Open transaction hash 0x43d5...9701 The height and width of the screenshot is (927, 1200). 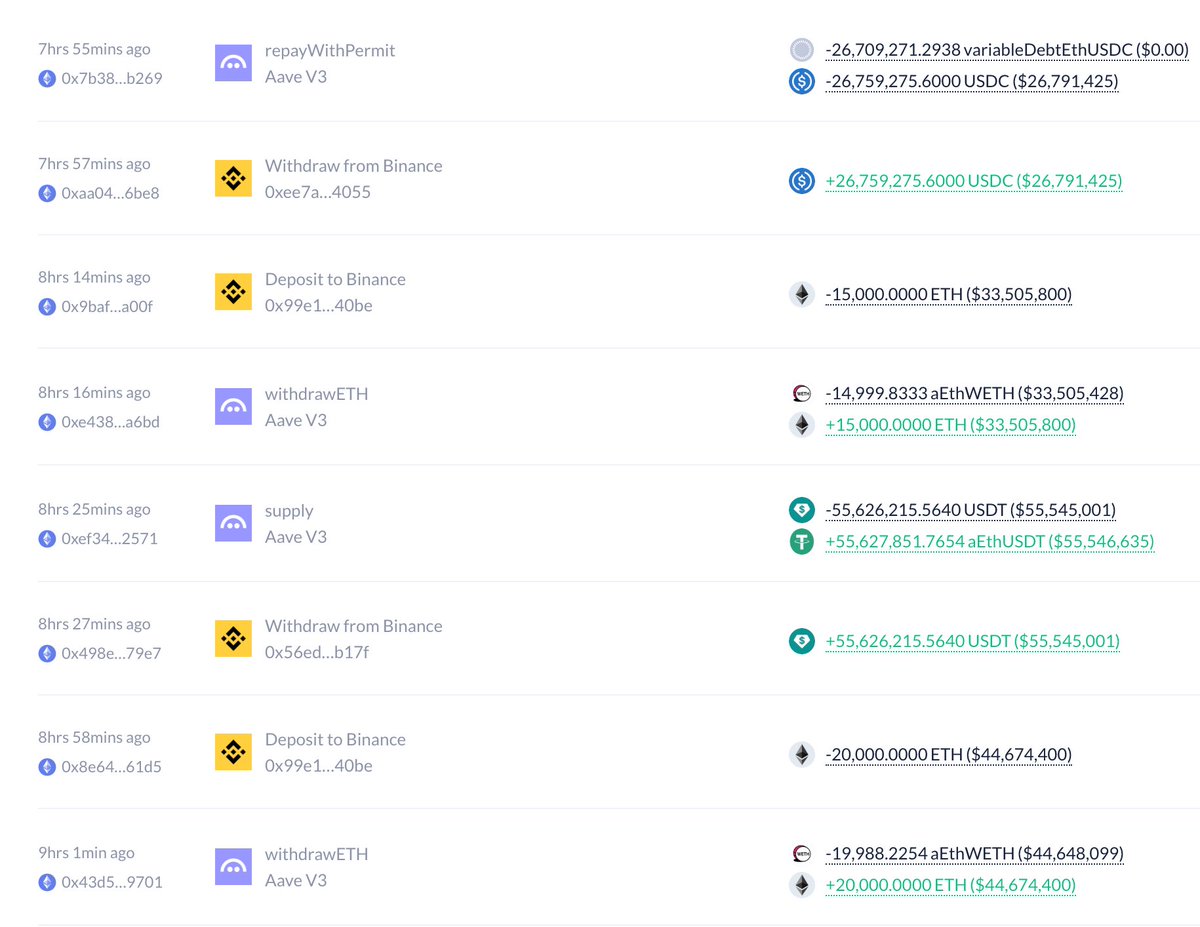(112, 882)
